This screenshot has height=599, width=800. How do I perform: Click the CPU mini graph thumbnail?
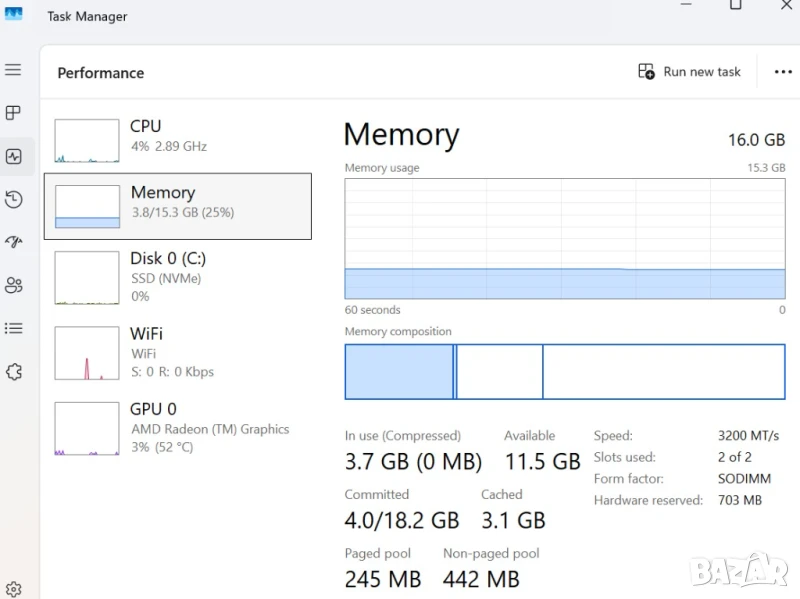pyautogui.click(x=87, y=141)
